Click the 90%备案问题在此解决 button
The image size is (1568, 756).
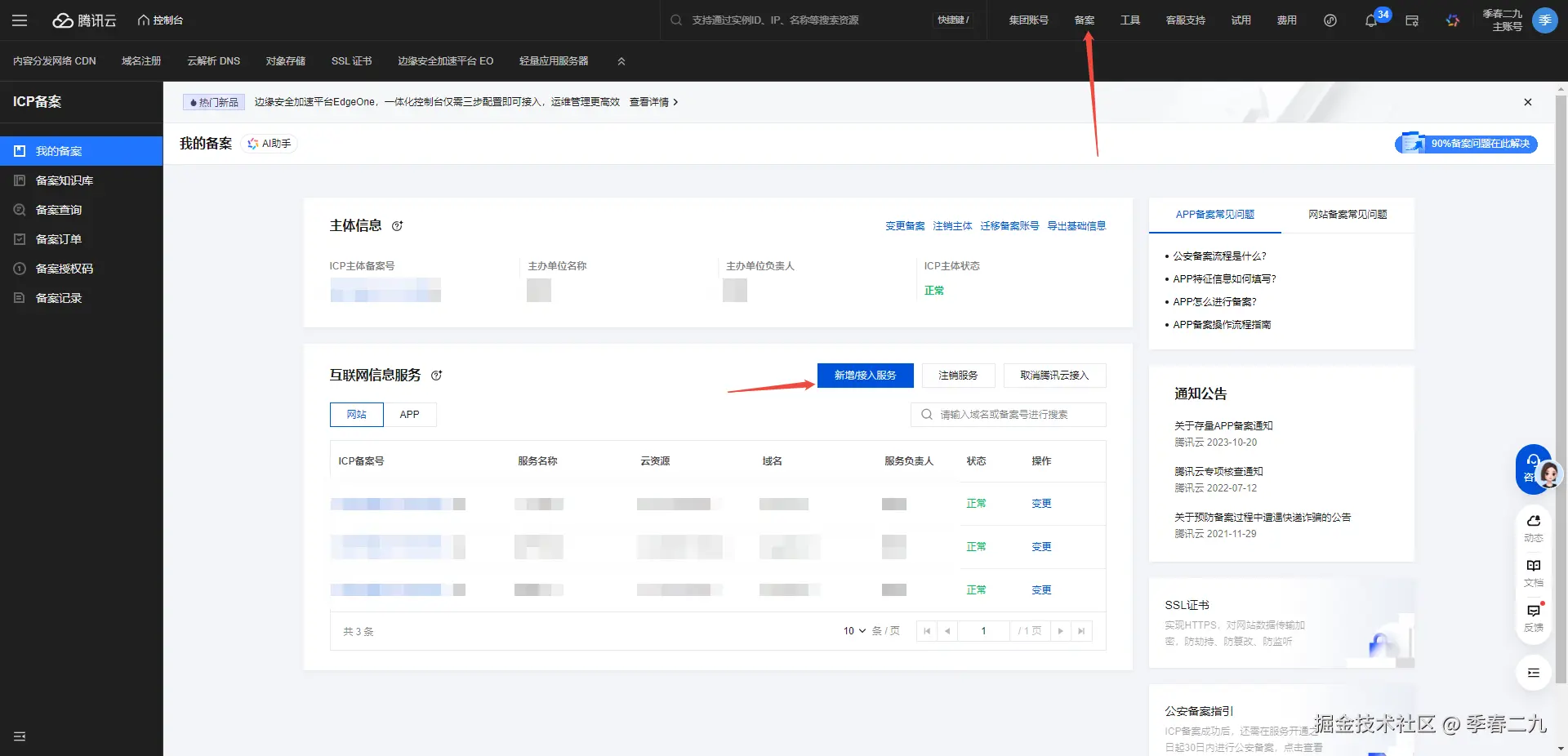(x=1467, y=144)
